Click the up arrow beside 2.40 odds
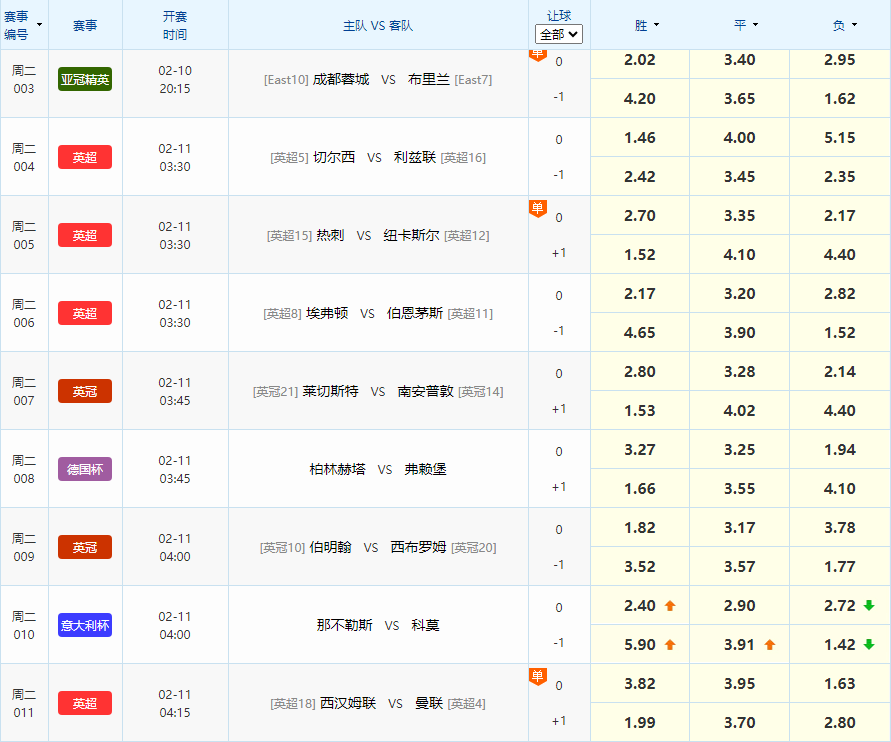 (670, 606)
